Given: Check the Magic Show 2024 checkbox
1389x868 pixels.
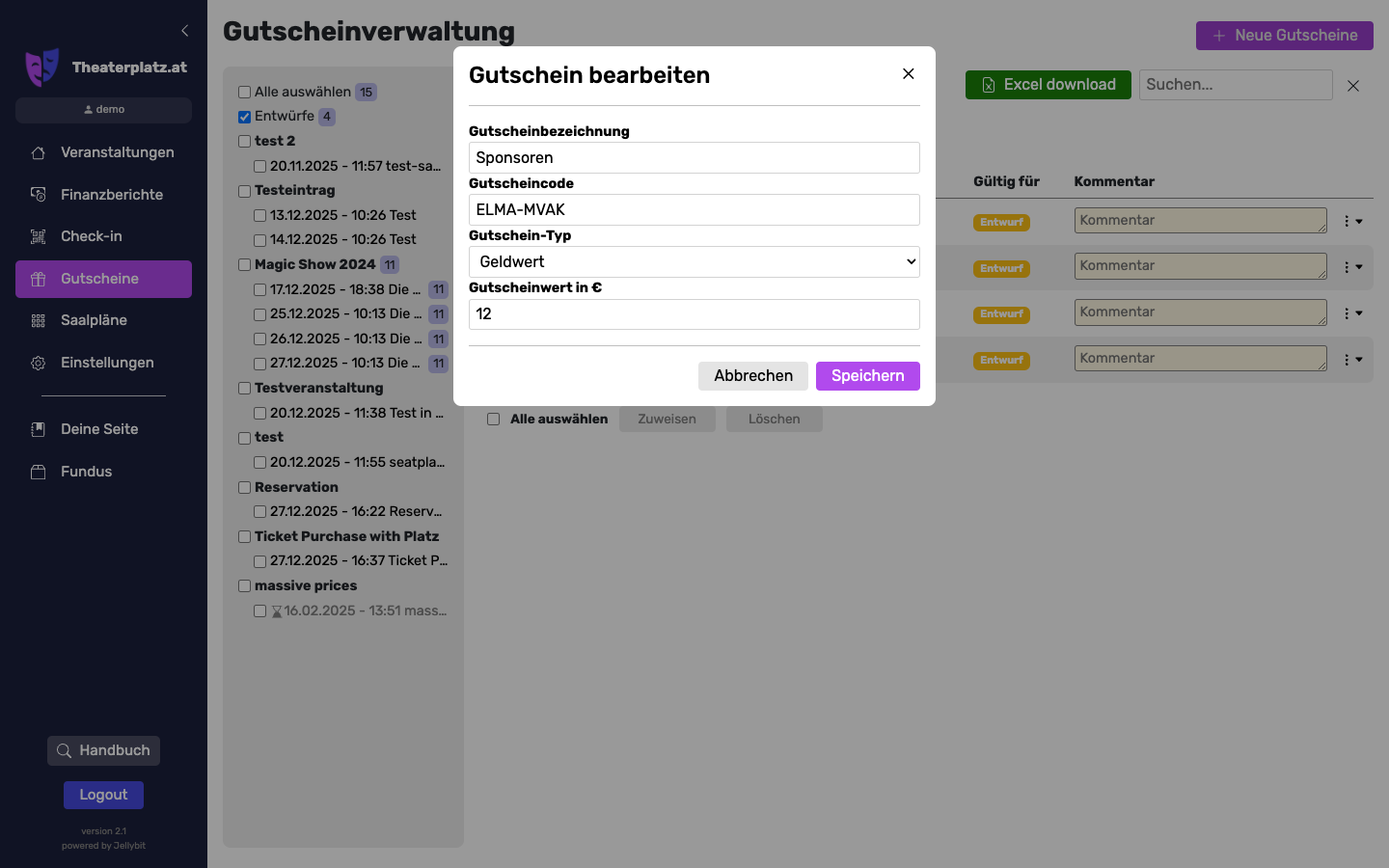Looking at the screenshot, I should point(245,265).
